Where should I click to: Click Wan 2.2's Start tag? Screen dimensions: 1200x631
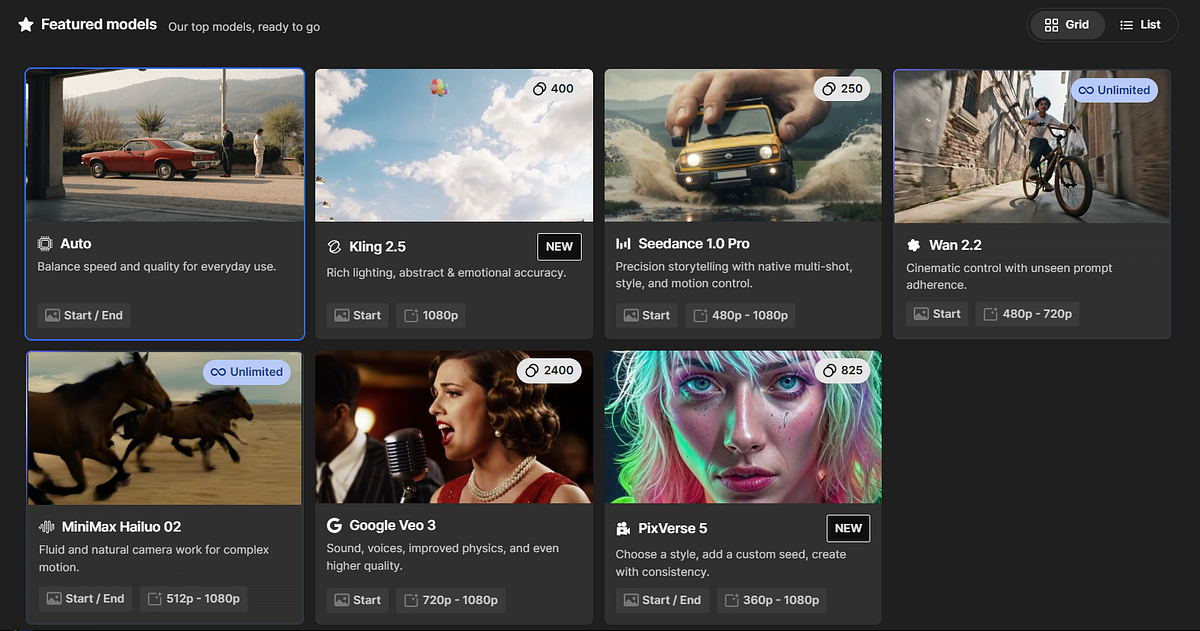(x=938, y=314)
